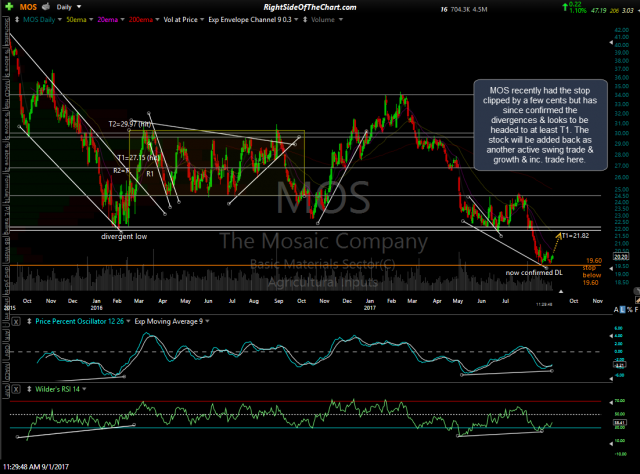The image size is (640, 474).
Task: Click the left arrow on the oscillator scale near 4.00
Action: point(611,336)
